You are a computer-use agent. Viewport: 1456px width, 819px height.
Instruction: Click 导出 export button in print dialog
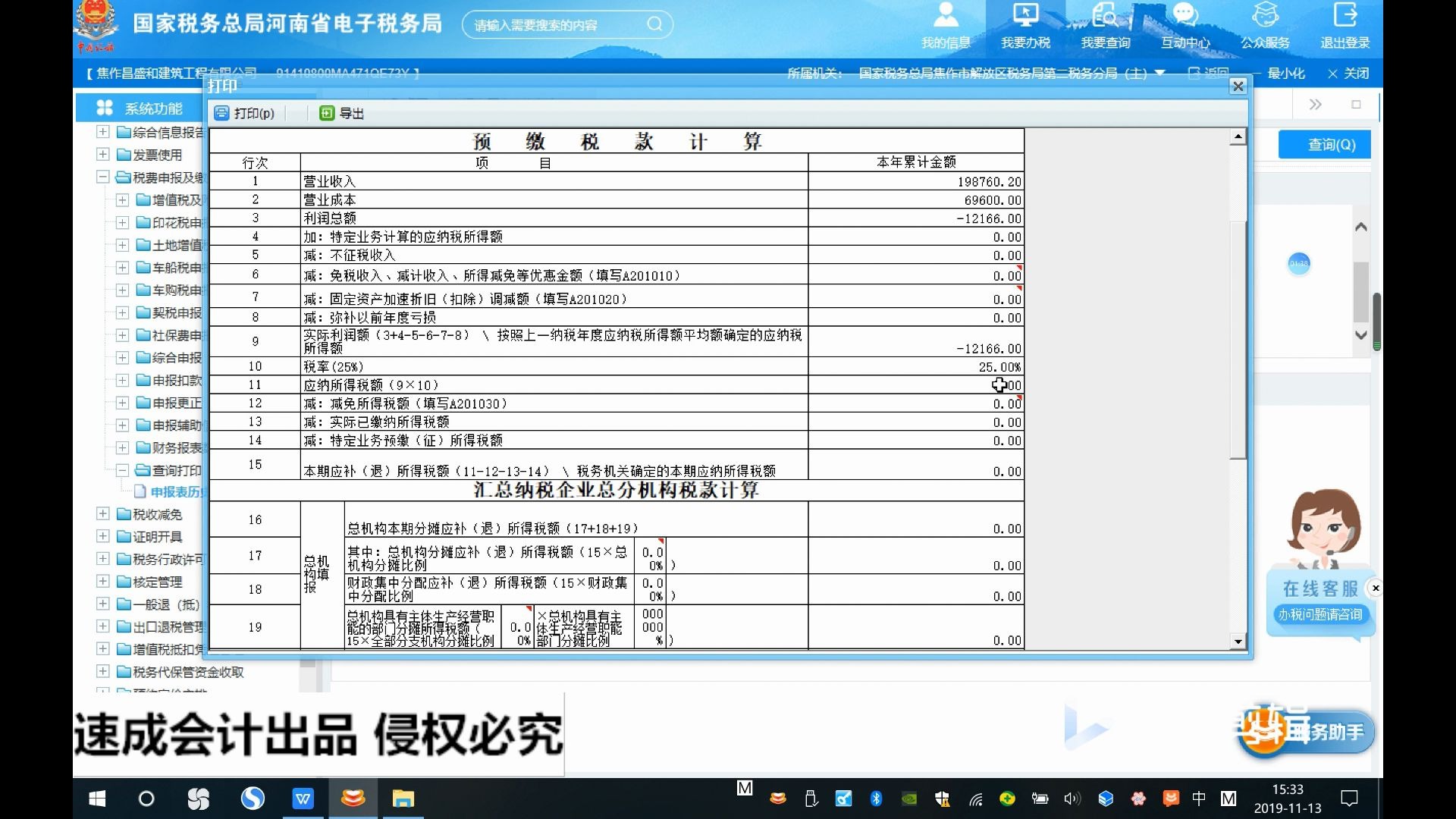(x=342, y=113)
